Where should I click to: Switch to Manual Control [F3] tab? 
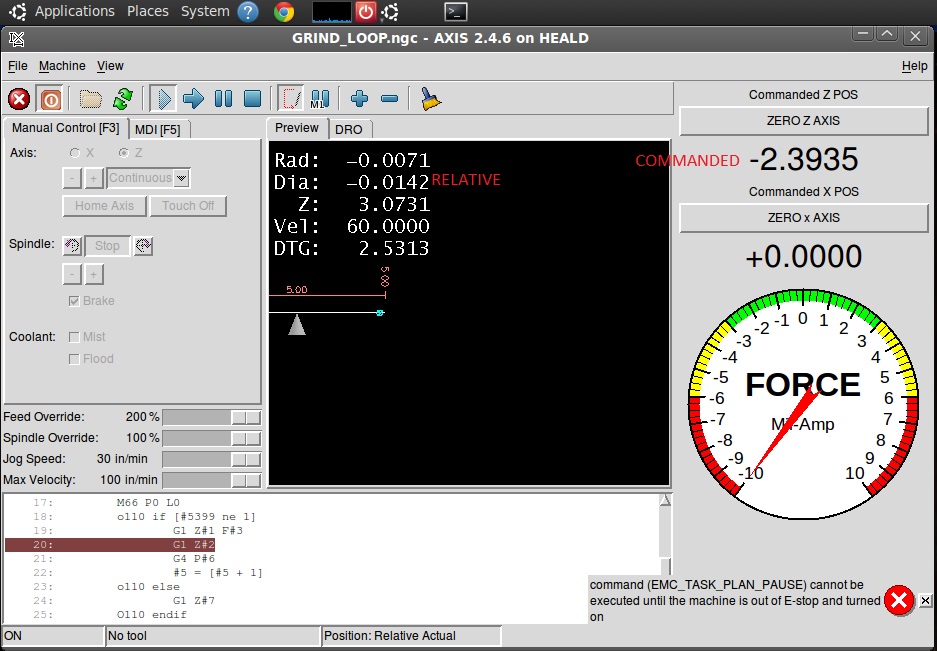pyautogui.click(x=66, y=128)
